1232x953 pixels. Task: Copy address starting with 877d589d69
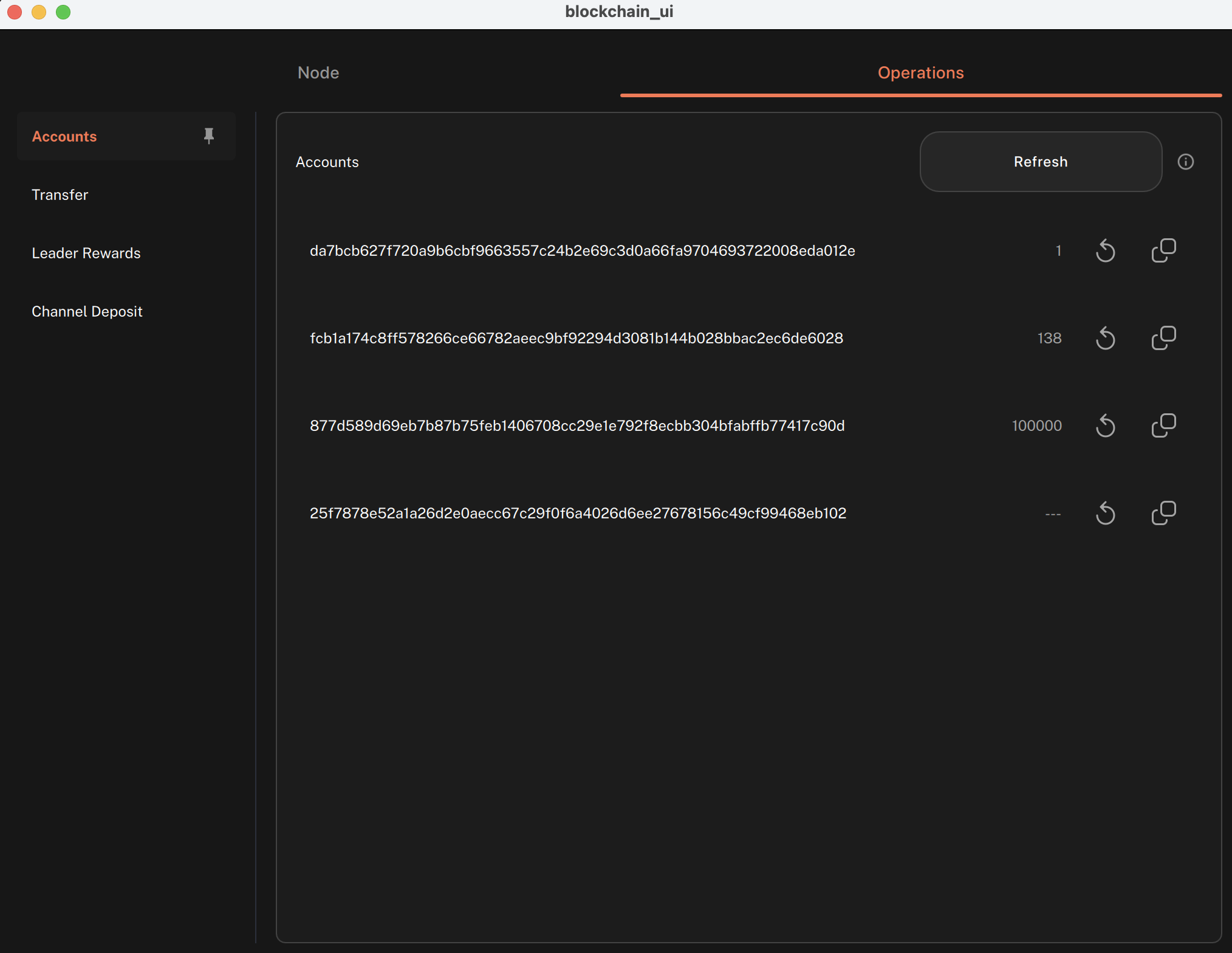point(1163,425)
